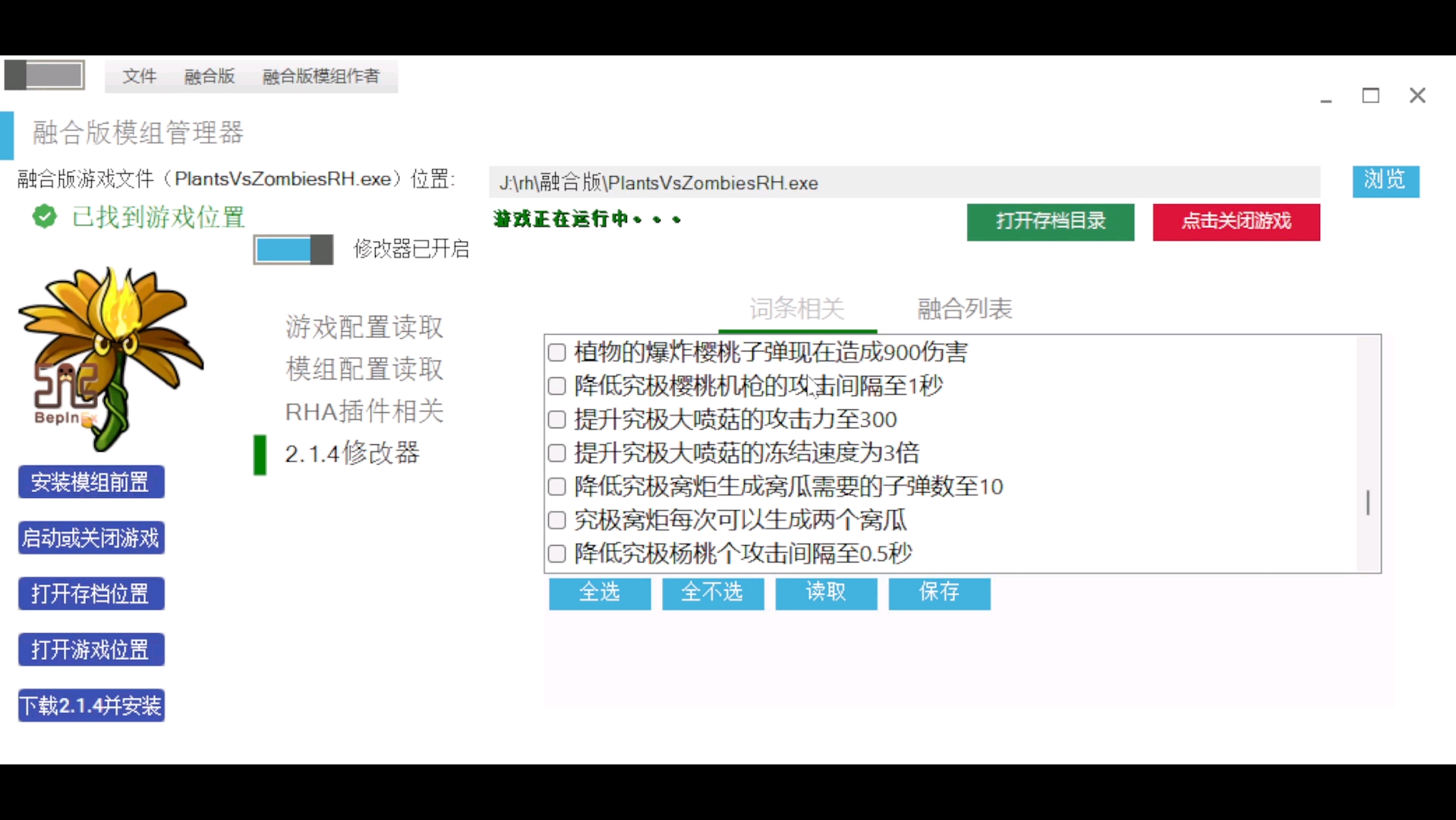Maximize the mod manager window
This screenshot has width=1456, height=820.
[1371, 96]
